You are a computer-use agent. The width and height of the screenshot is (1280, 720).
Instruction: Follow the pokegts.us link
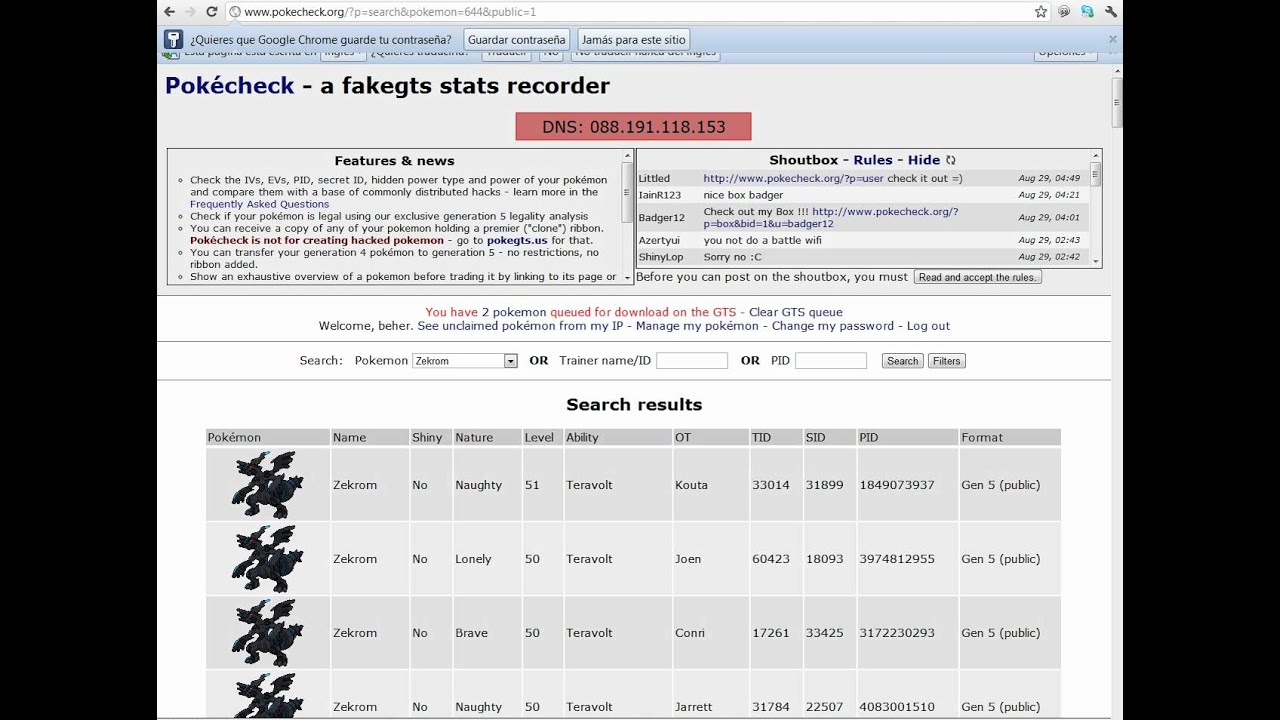[517, 240]
